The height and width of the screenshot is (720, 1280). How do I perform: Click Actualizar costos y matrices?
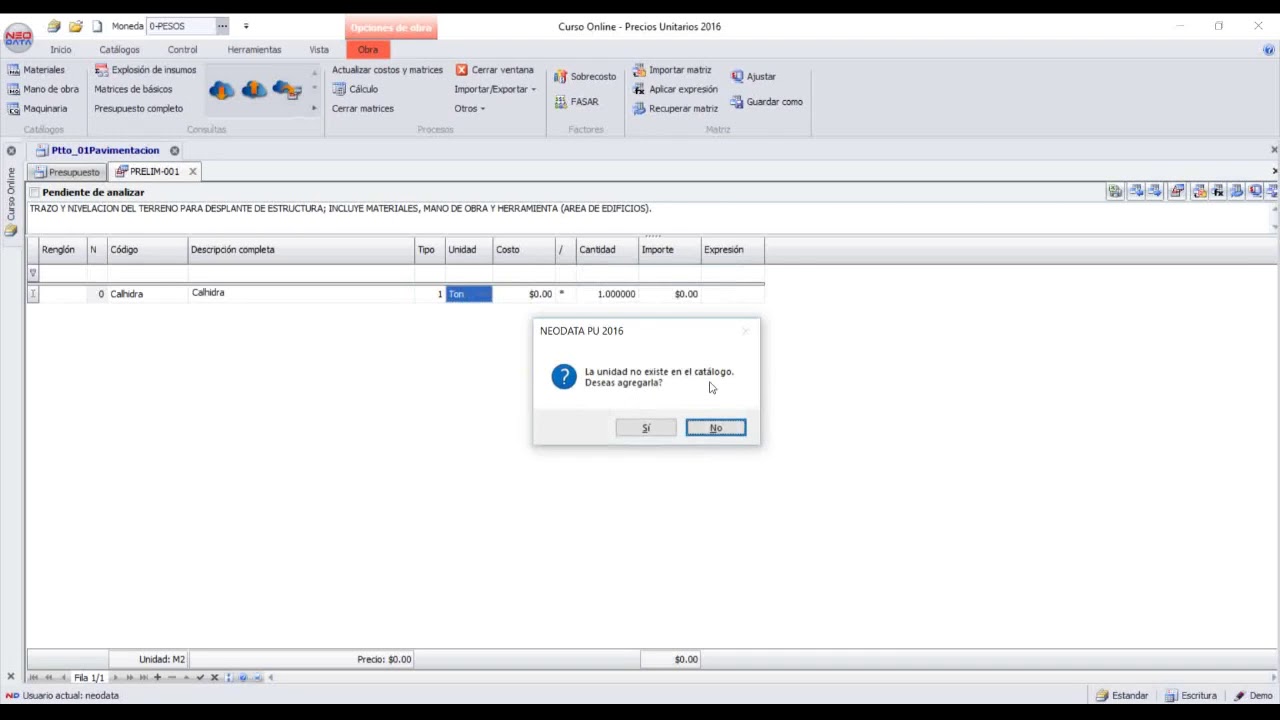tap(387, 70)
